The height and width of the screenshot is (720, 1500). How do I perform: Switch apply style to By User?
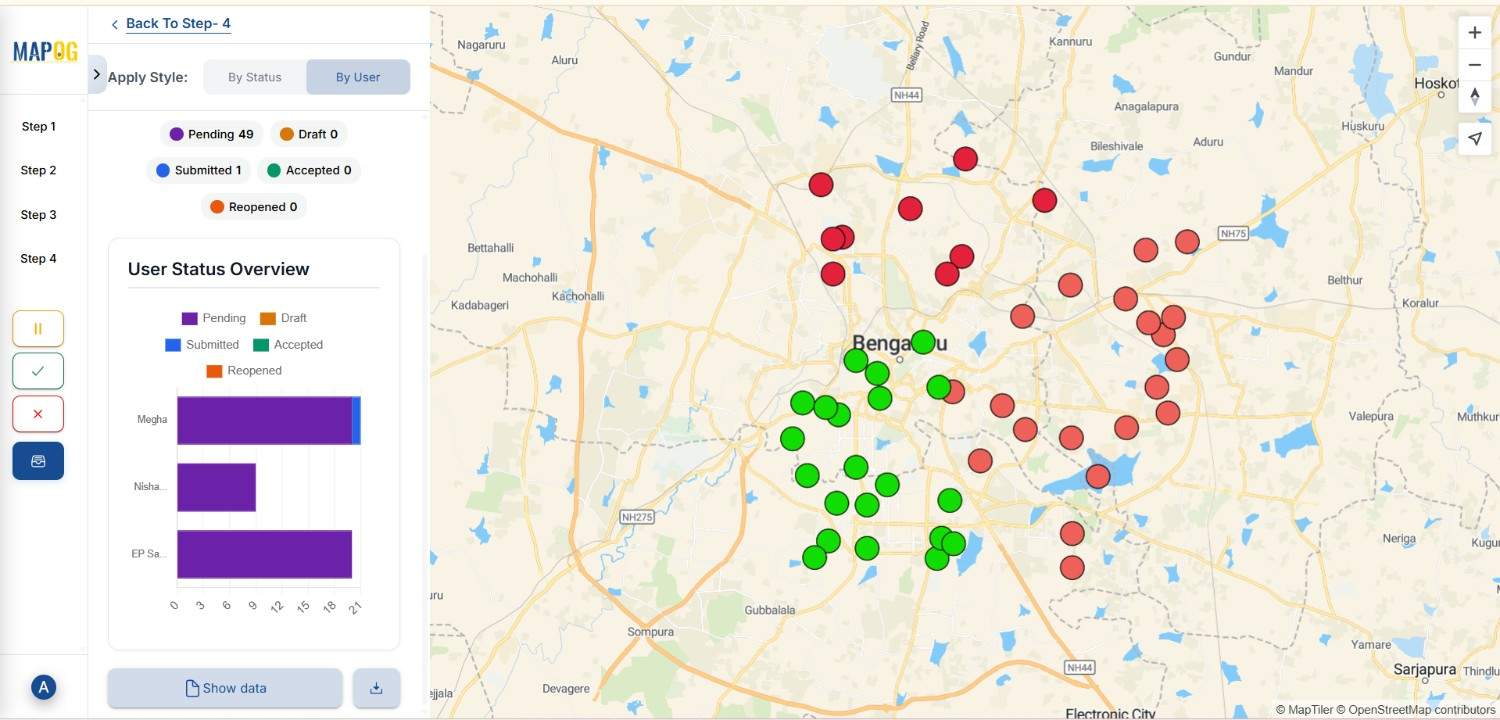[x=358, y=77]
